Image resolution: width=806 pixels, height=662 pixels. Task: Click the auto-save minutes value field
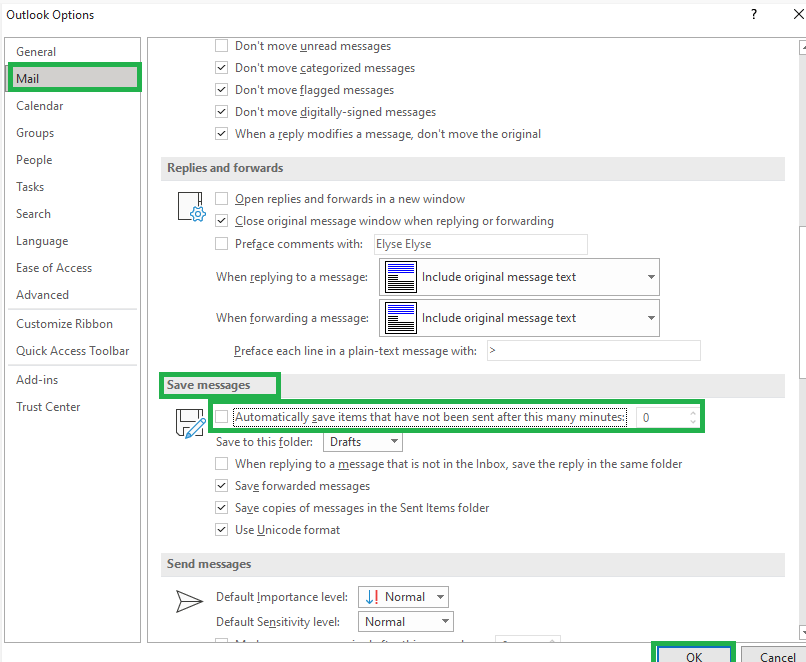[x=662, y=417]
